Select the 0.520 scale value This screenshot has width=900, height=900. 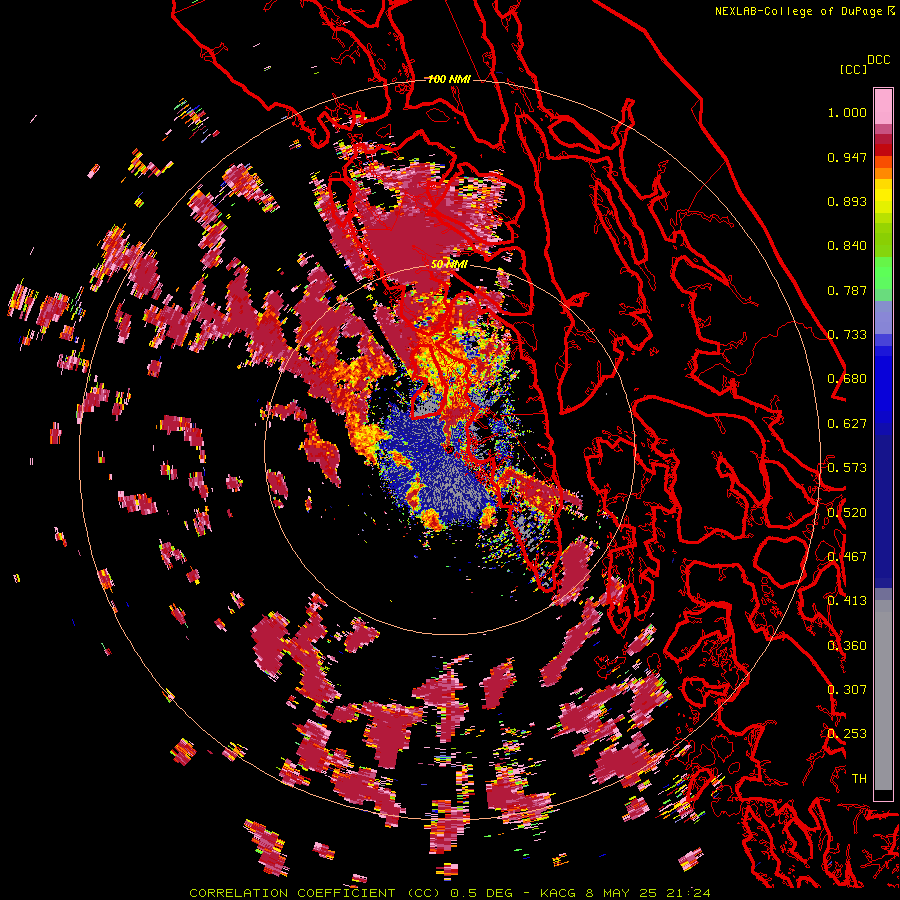tap(847, 513)
